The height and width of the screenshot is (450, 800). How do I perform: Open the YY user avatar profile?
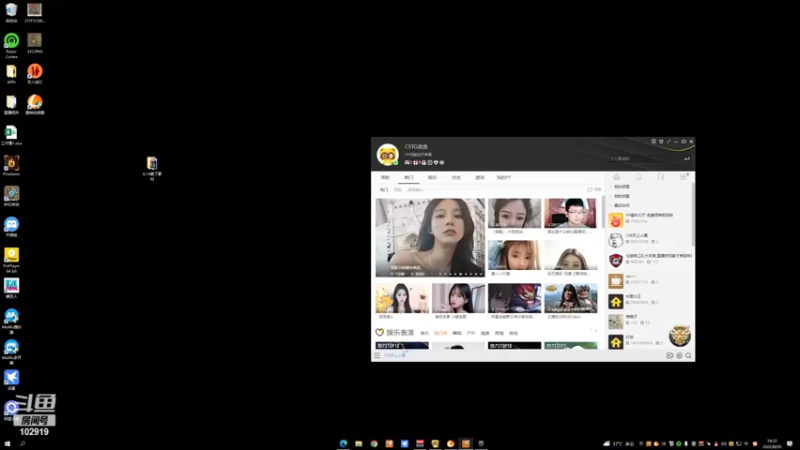[x=387, y=155]
